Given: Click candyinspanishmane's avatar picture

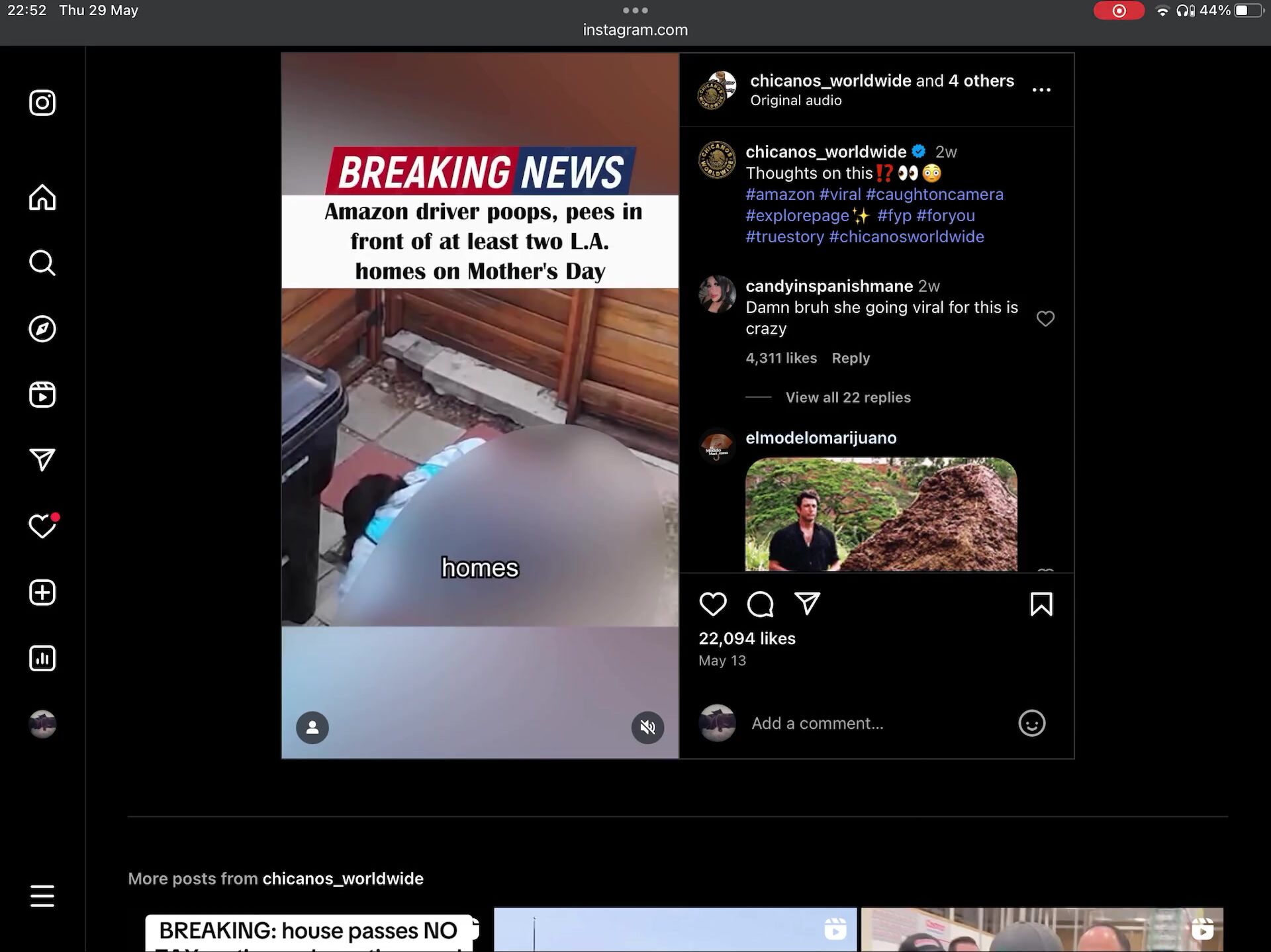Looking at the screenshot, I should tap(717, 294).
